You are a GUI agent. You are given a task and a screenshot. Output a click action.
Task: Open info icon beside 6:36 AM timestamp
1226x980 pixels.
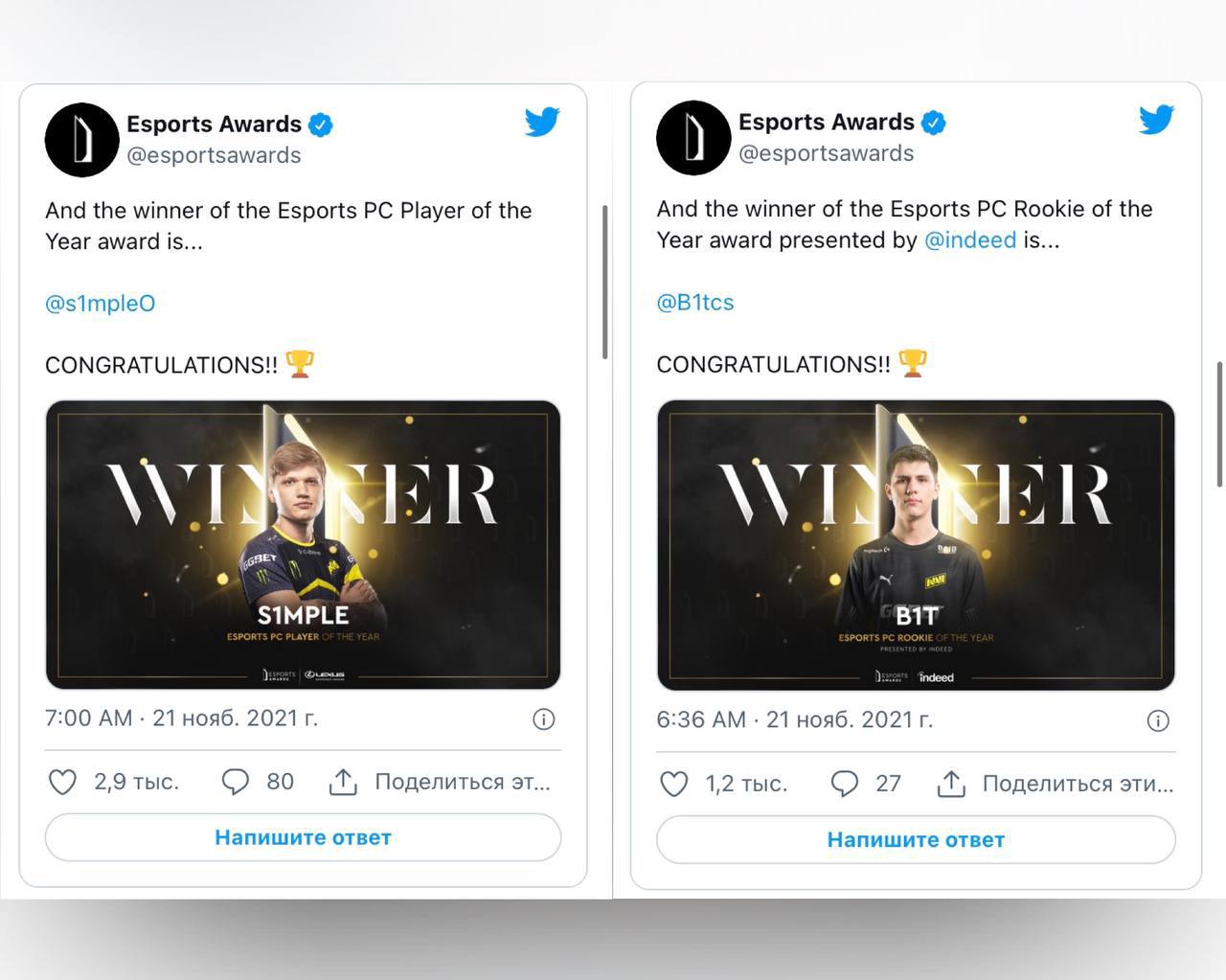[1158, 721]
